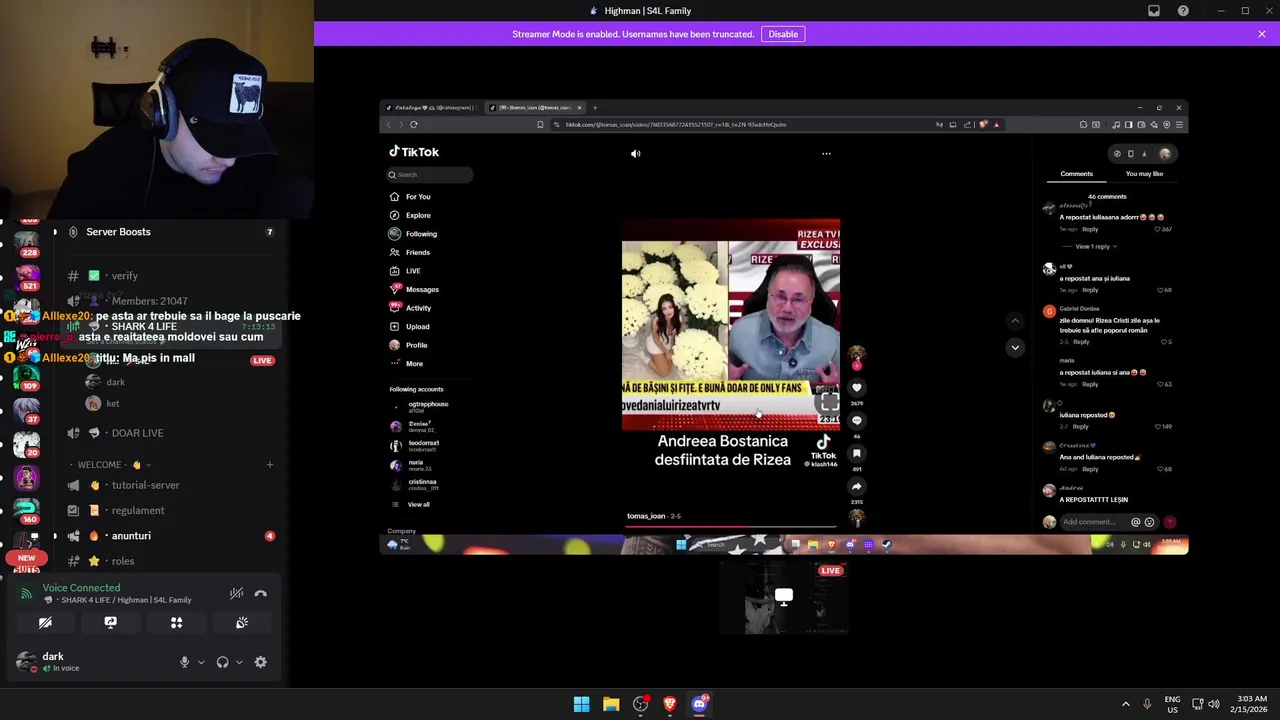Open the TikTok video comments bubble
This screenshot has width=1280, height=720.
point(856,421)
